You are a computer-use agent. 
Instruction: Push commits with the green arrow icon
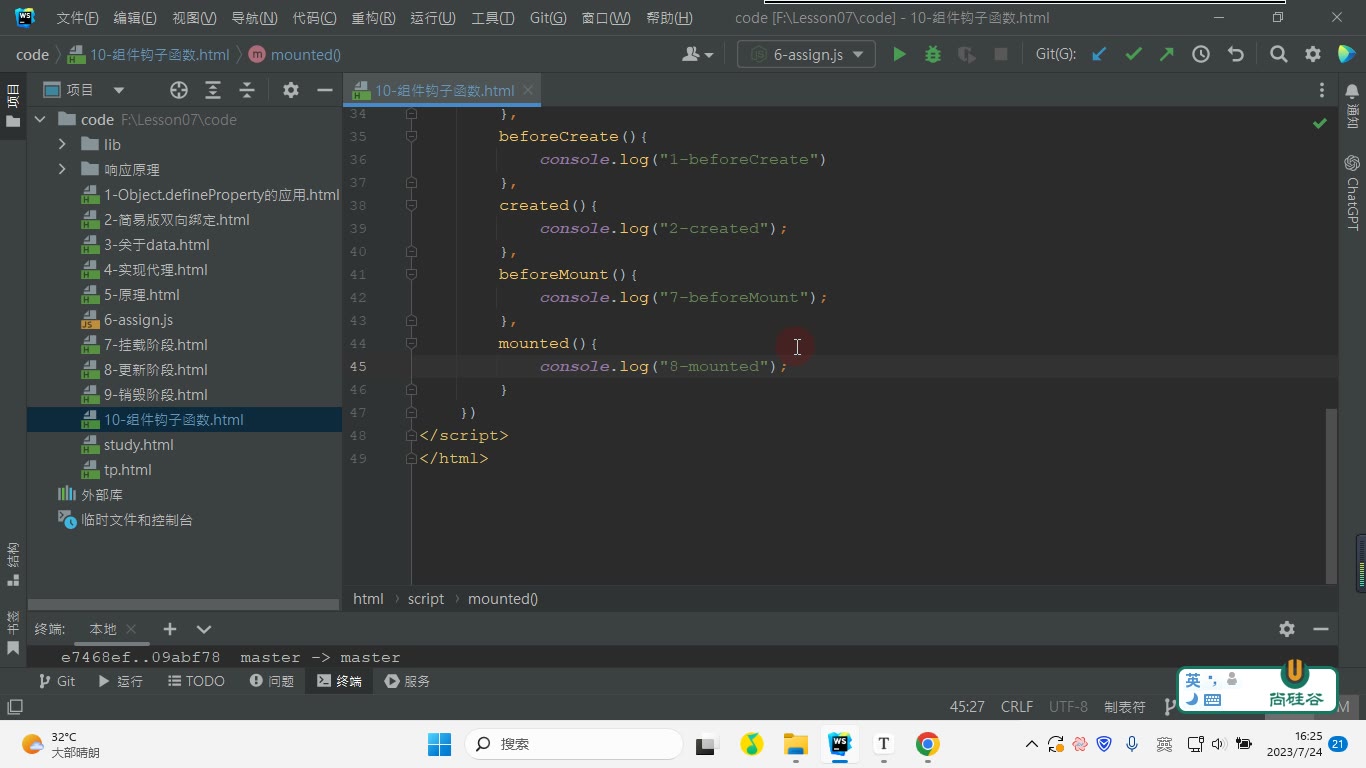1167,55
